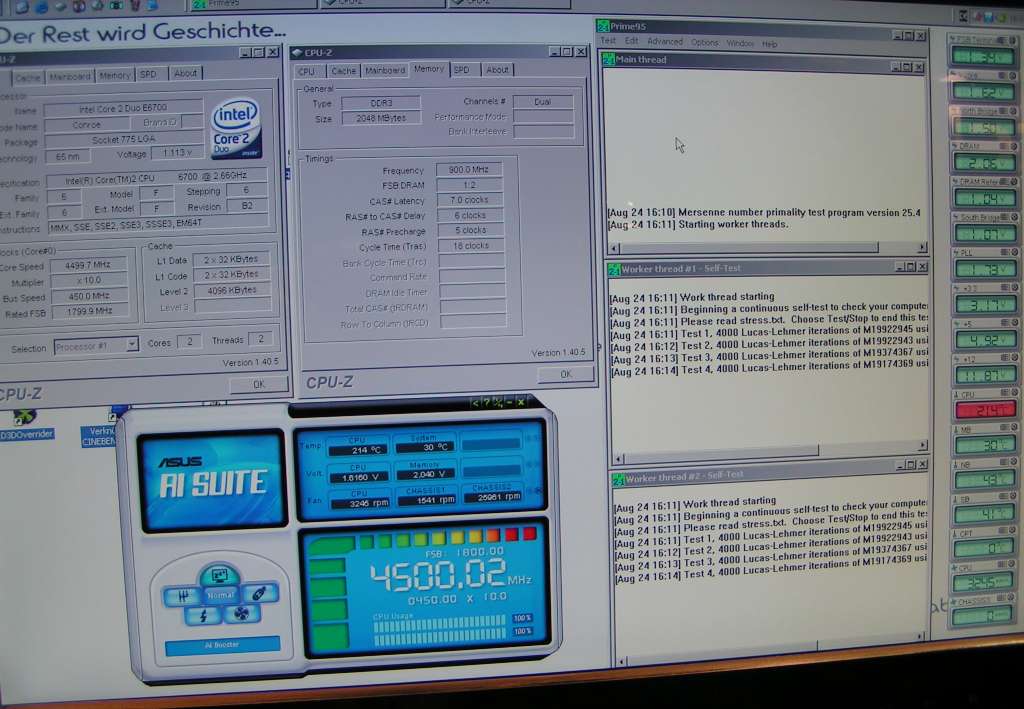The height and width of the screenshot is (709, 1024).
Task: Click the CPU voltage 1.6160 V readout
Action: [x=358, y=477]
